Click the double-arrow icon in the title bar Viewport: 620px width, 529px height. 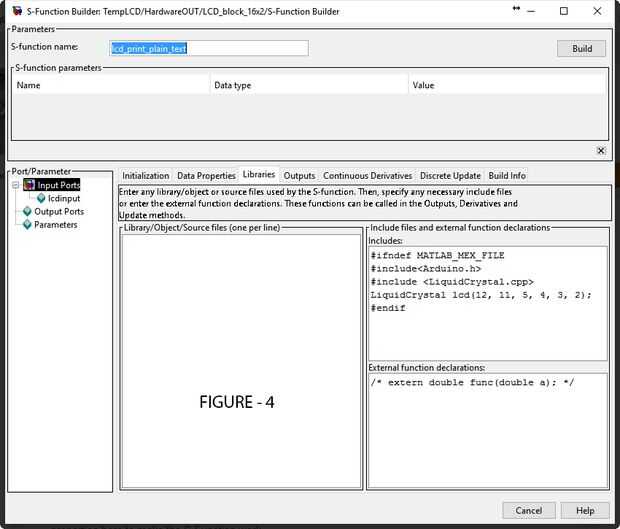pos(516,8)
